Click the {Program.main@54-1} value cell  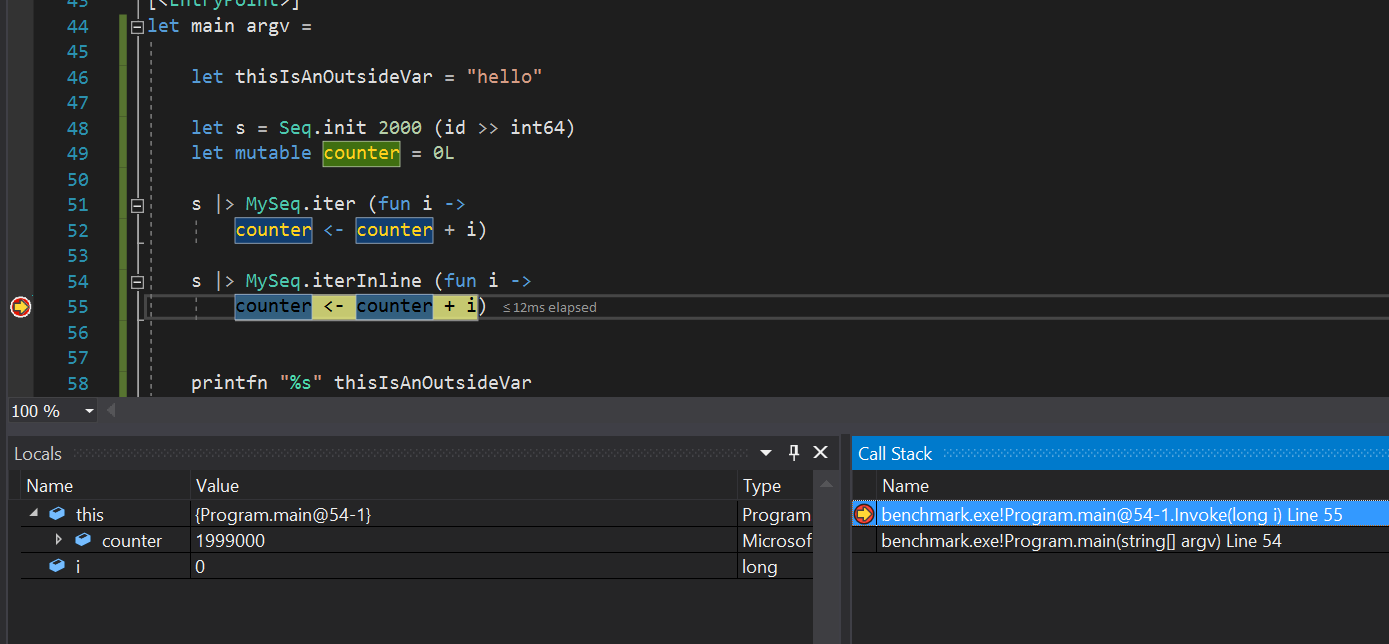pos(283,514)
